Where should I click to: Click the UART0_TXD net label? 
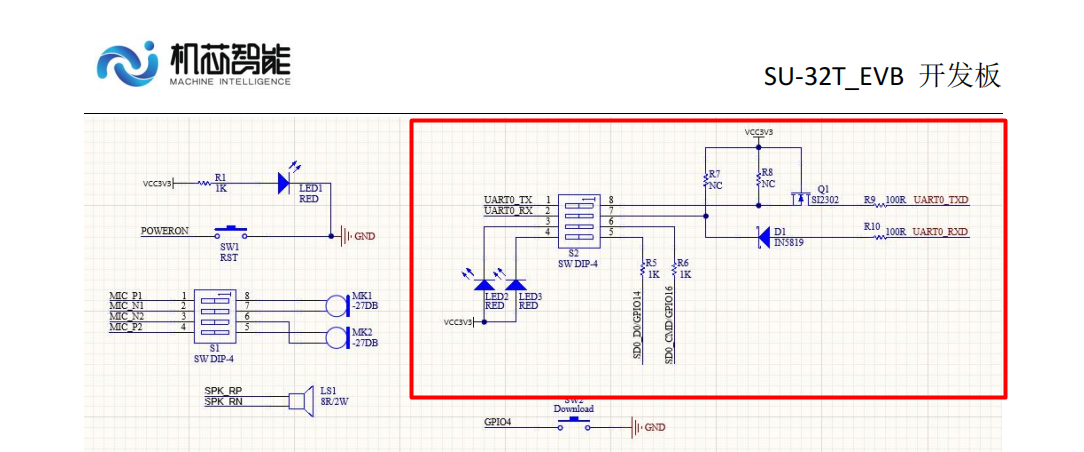pos(940,200)
